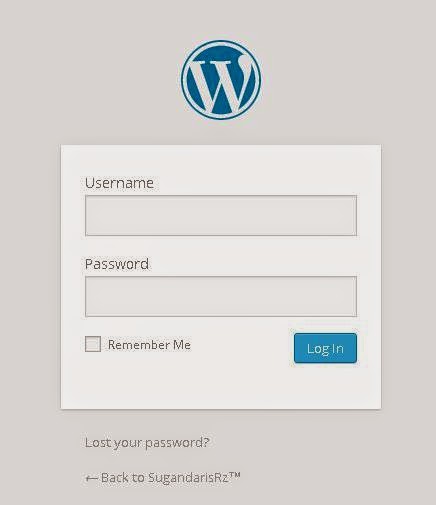436x505 pixels.
Task: Tick the Remember Me checkbox
Action: pos(93,344)
